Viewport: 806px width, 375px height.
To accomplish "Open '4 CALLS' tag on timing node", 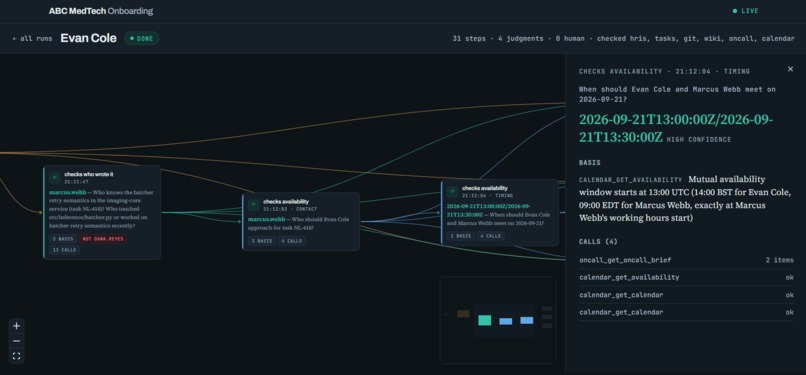I will [x=490, y=236].
